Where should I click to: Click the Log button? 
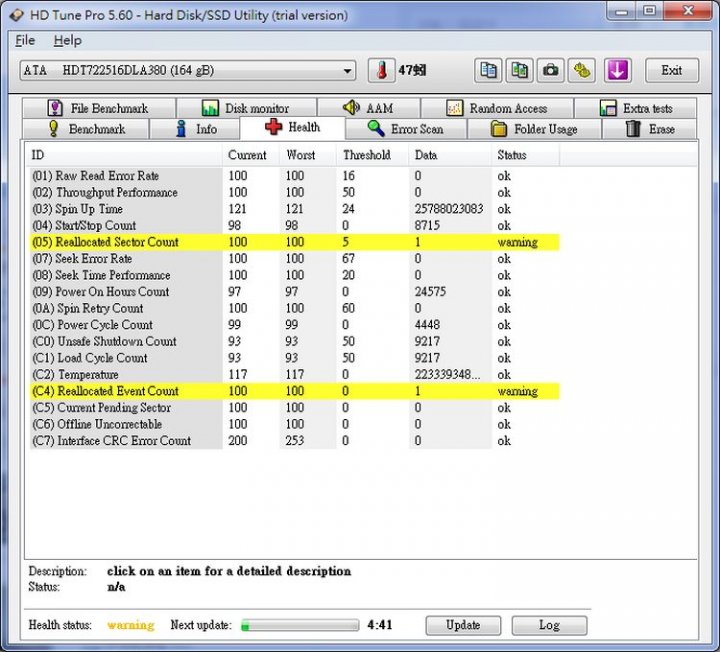pyautogui.click(x=549, y=625)
